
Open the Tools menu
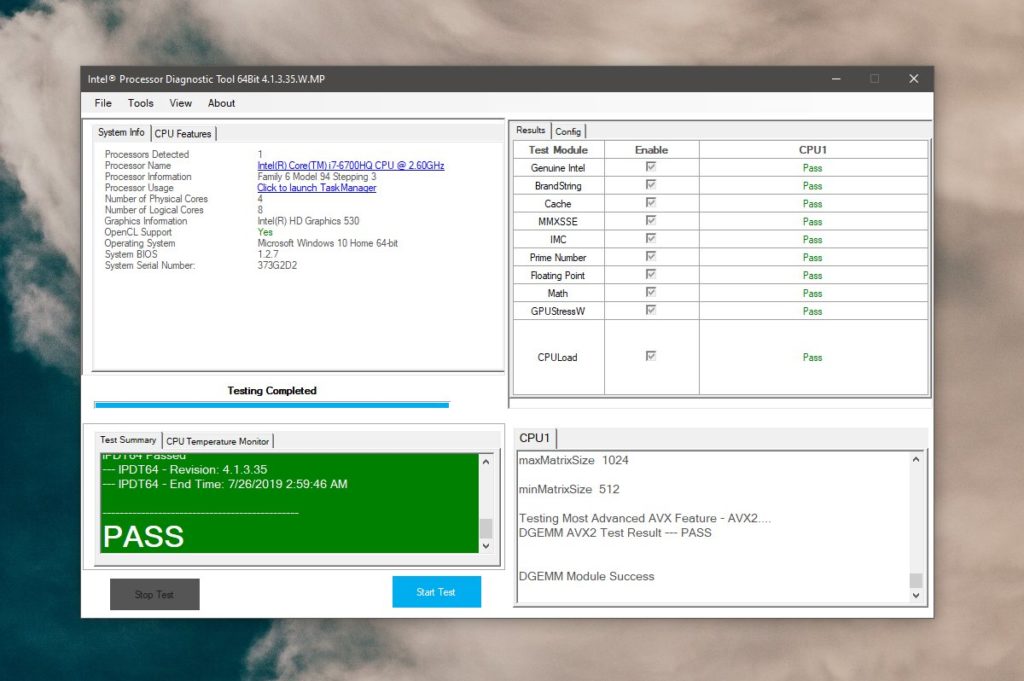pyautogui.click(x=140, y=103)
